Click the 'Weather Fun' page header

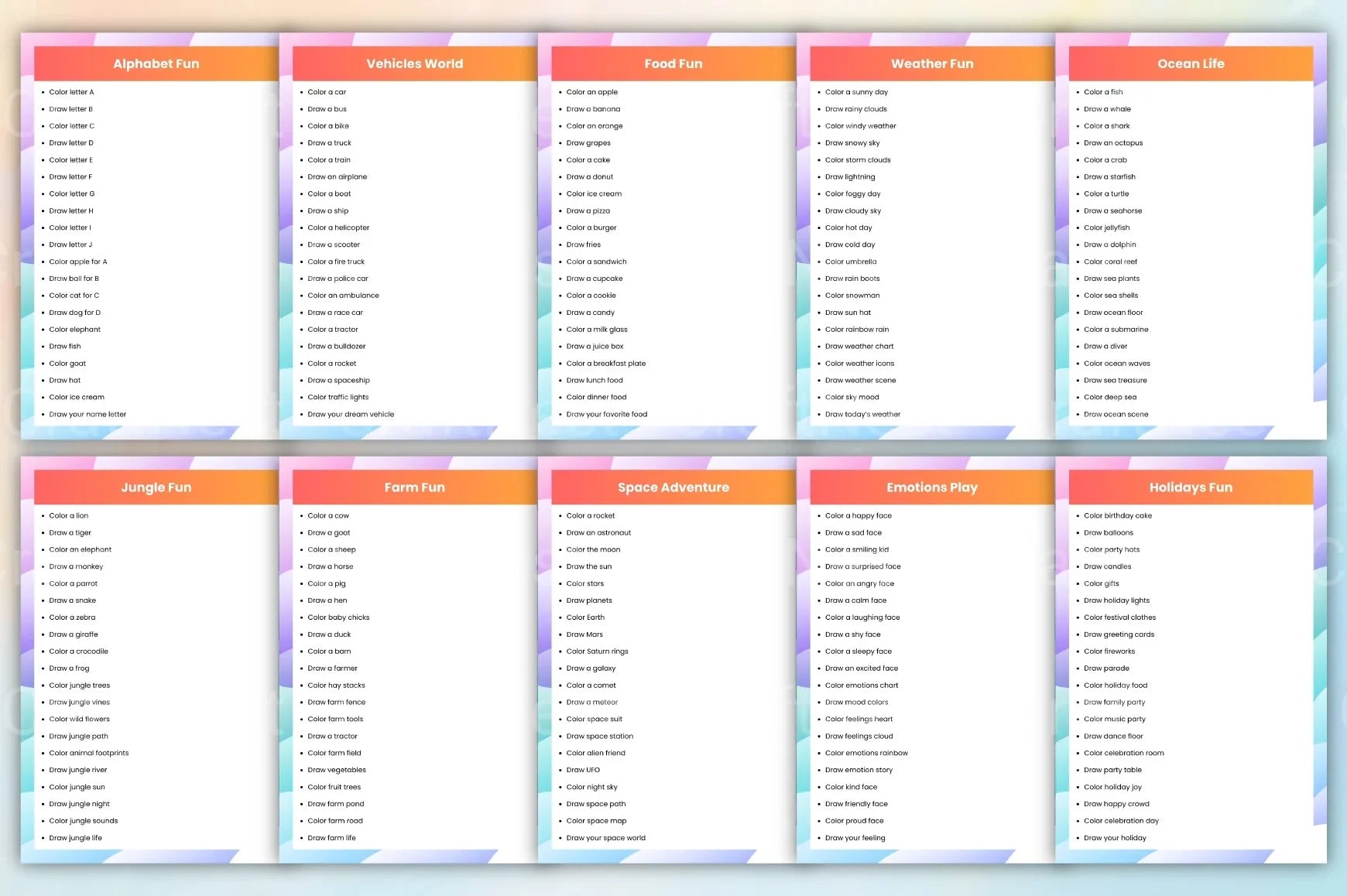tap(932, 63)
